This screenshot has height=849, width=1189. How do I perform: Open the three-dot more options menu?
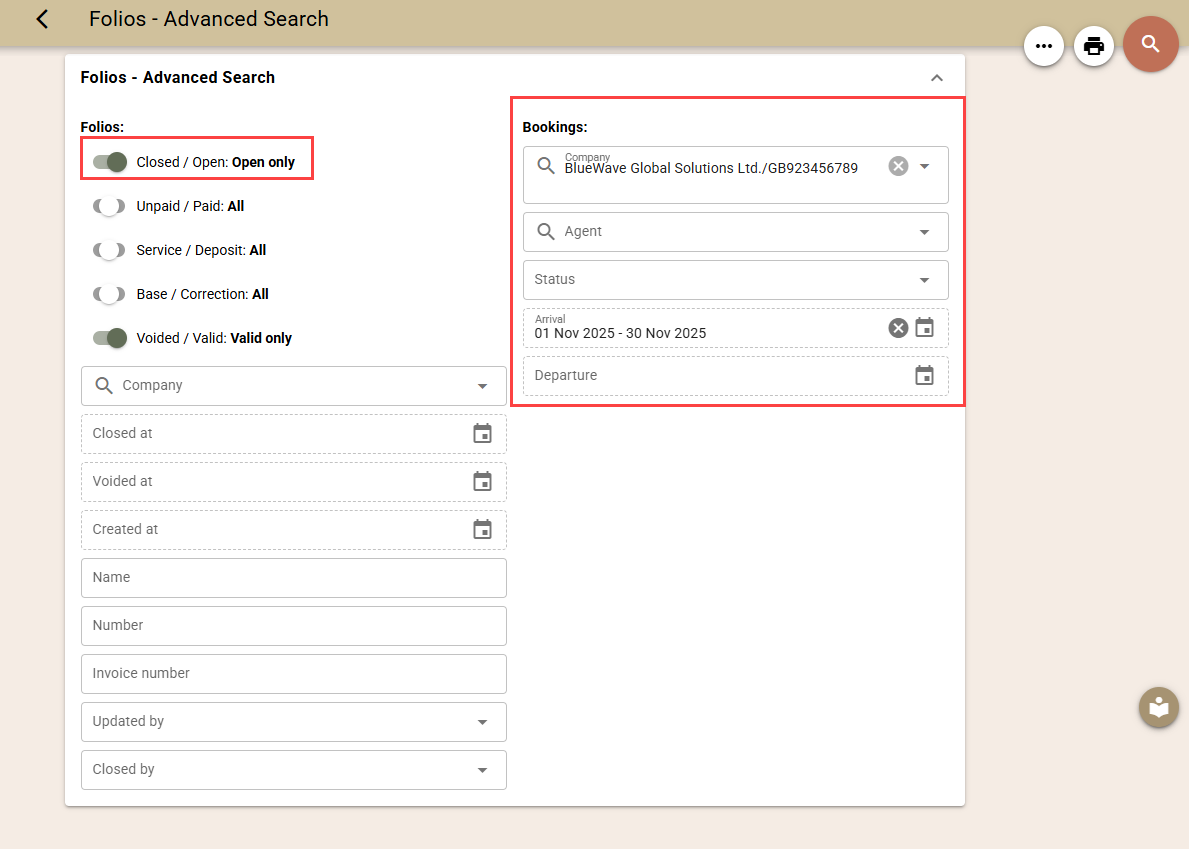(1043, 46)
